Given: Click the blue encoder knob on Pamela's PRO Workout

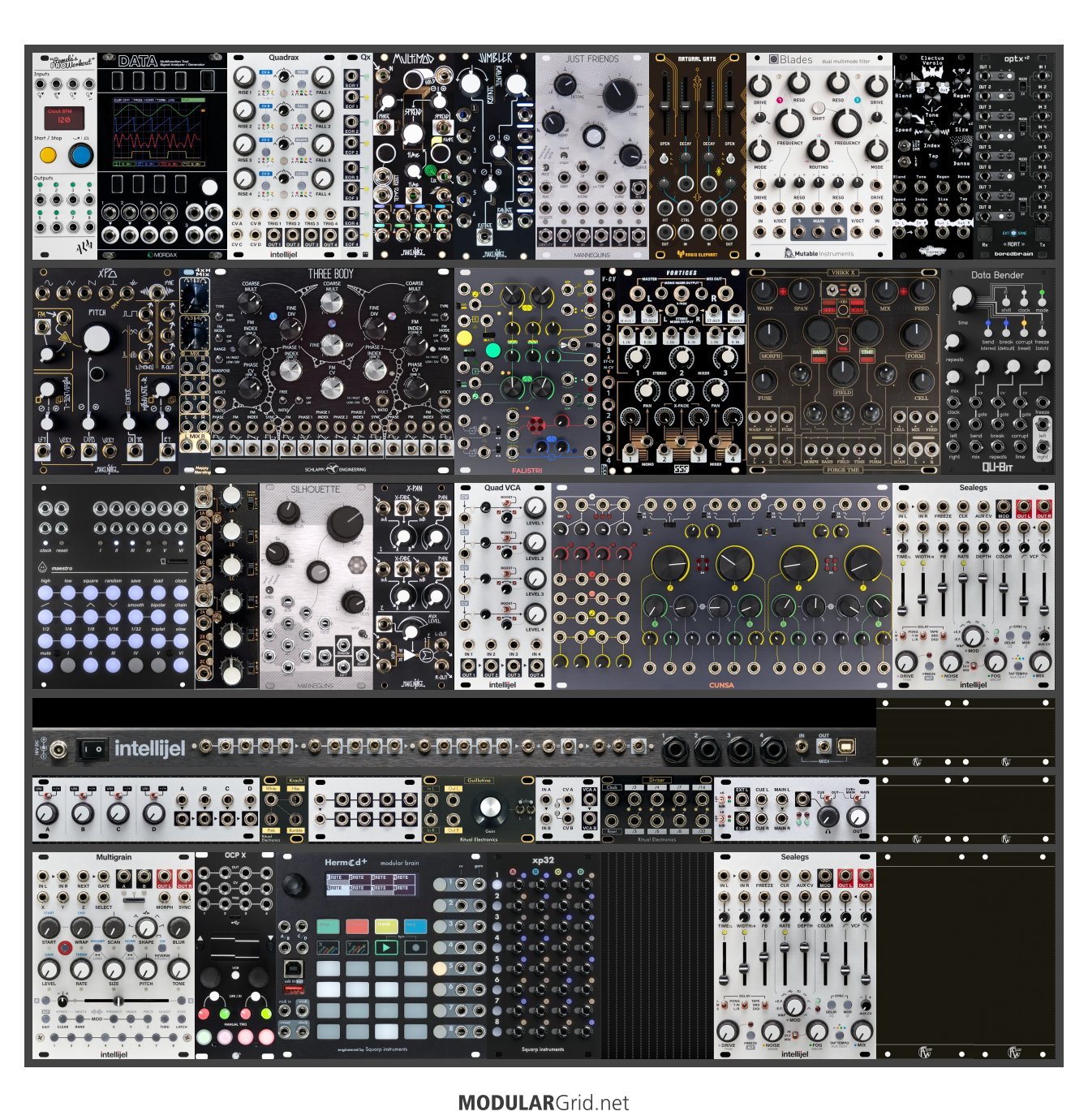Looking at the screenshot, I should click(80, 155).
